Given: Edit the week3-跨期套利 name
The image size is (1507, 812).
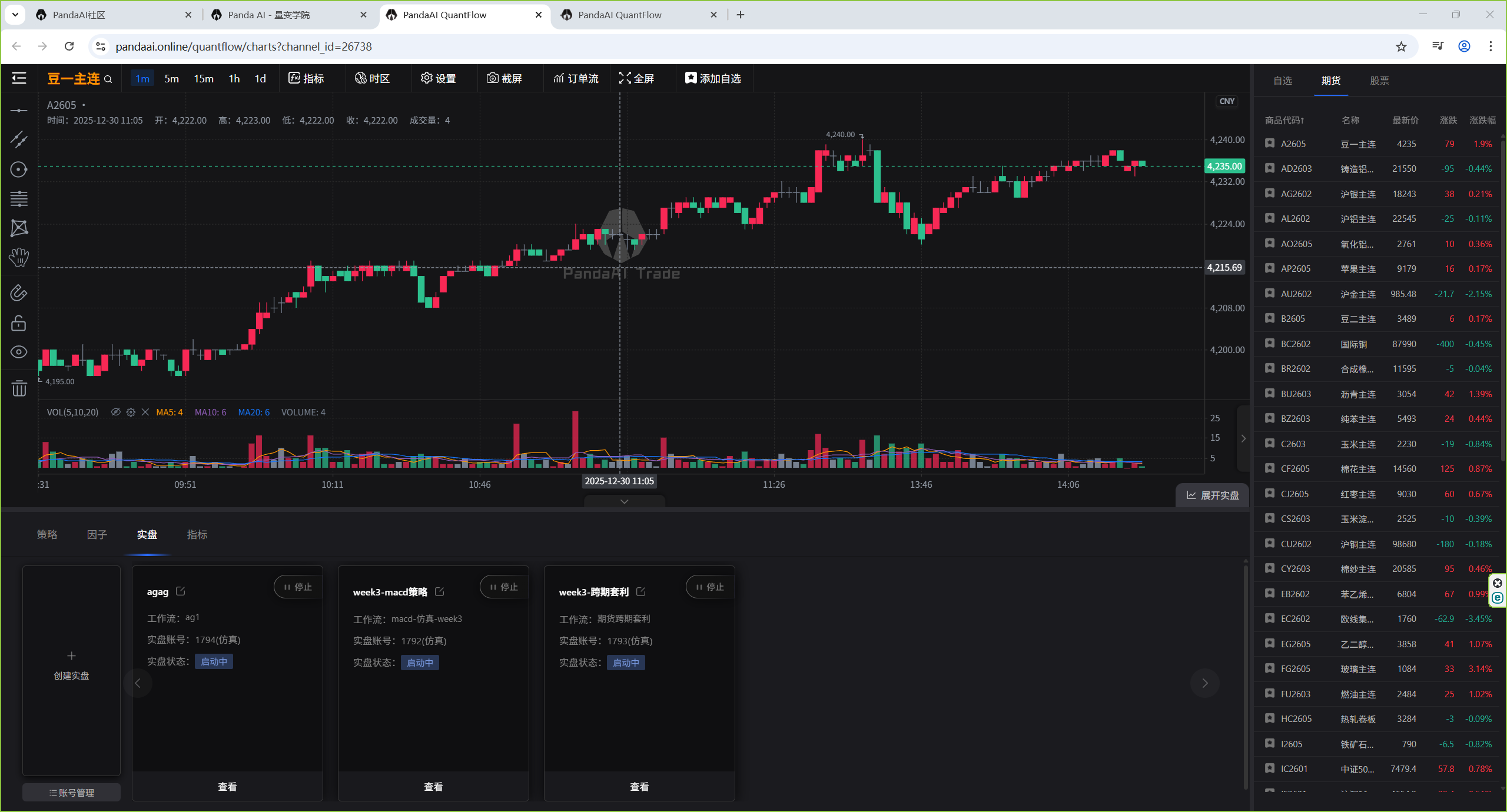Looking at the screenshot, I should 641,591.
